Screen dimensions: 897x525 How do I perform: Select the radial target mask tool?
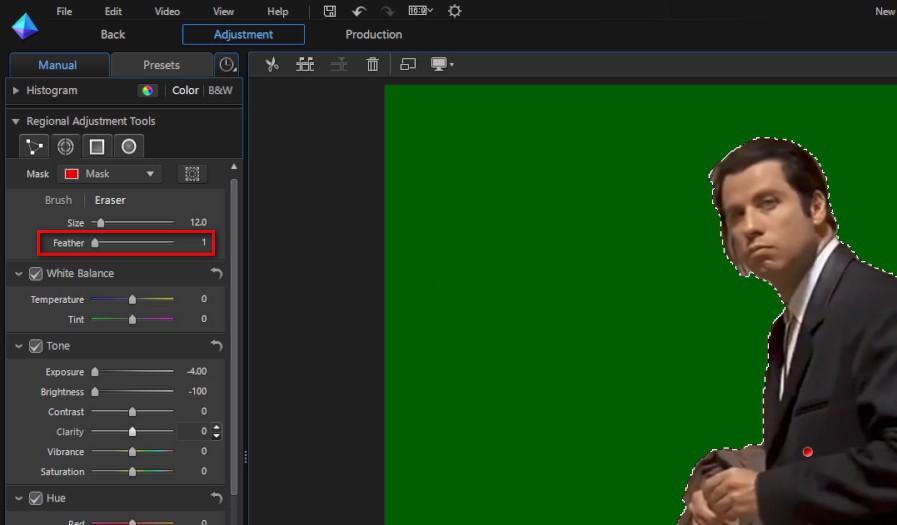[65, 146]
